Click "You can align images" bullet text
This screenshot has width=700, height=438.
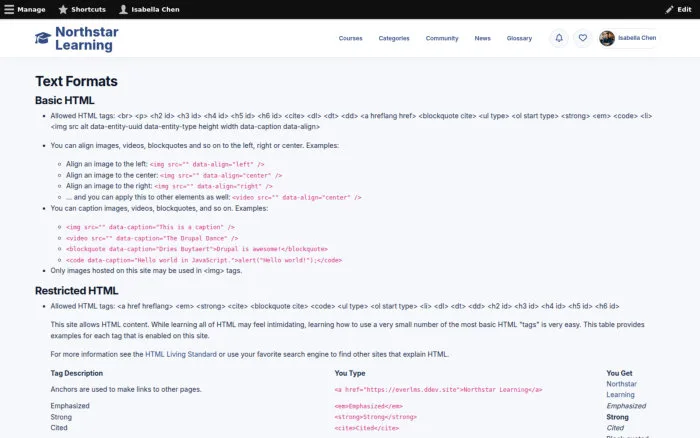[195, 146]
